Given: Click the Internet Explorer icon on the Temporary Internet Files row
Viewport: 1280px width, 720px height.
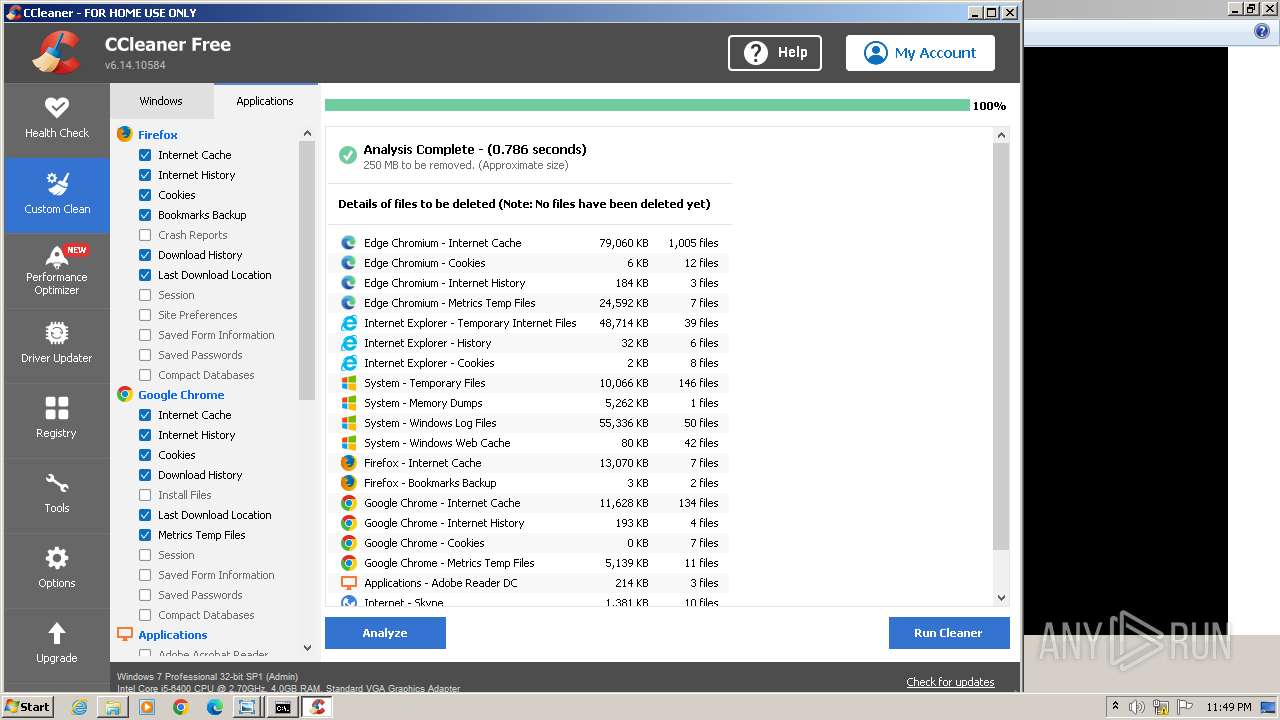Looking at the screenshot, I should tap(349, 323).
